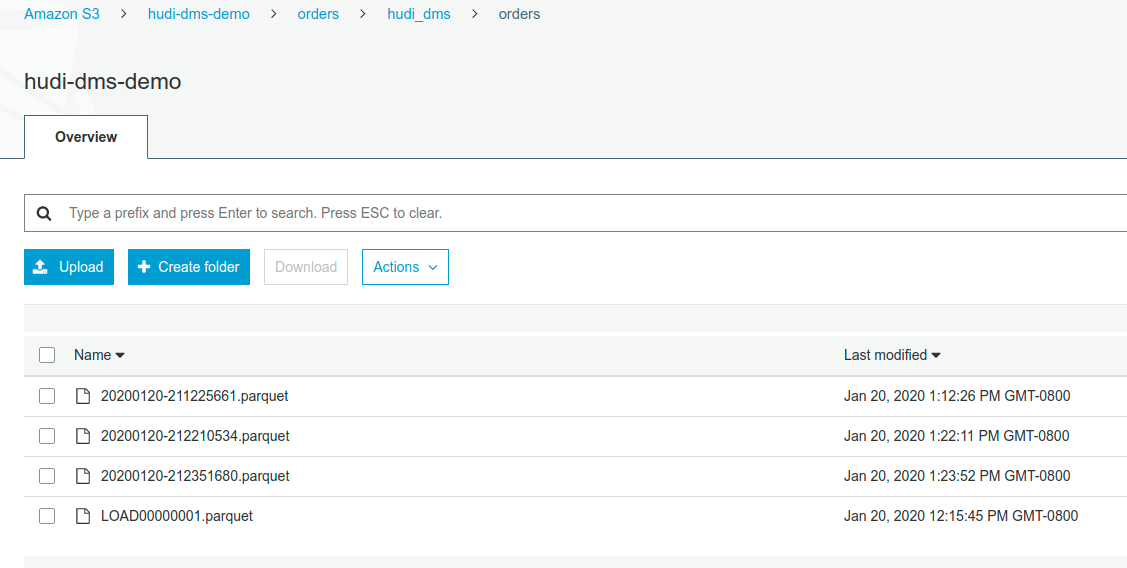Select checkbox for LOAD00000001.parquet row

47,516
